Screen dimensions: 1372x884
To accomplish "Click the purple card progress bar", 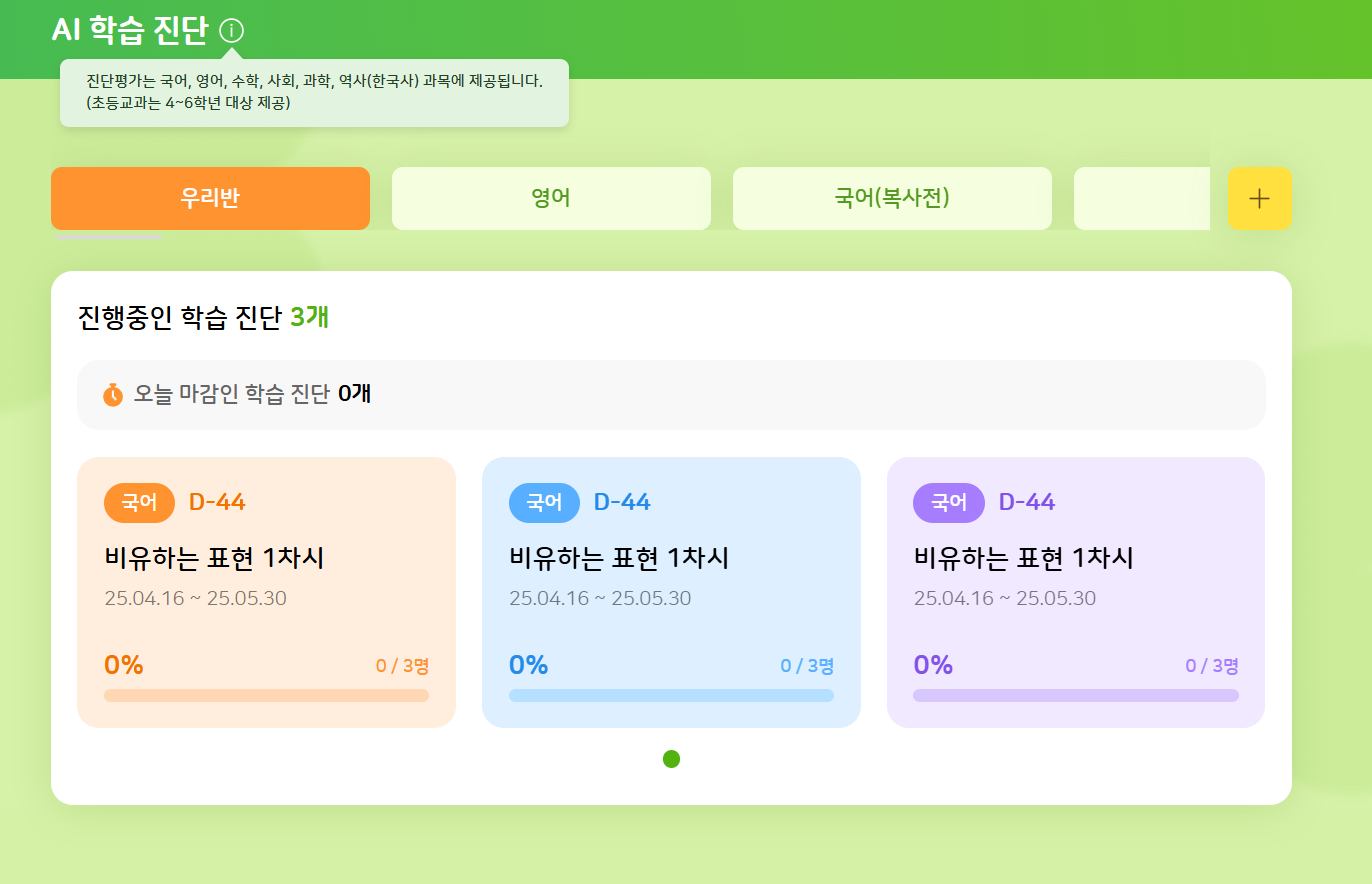I will point(1075,695).
